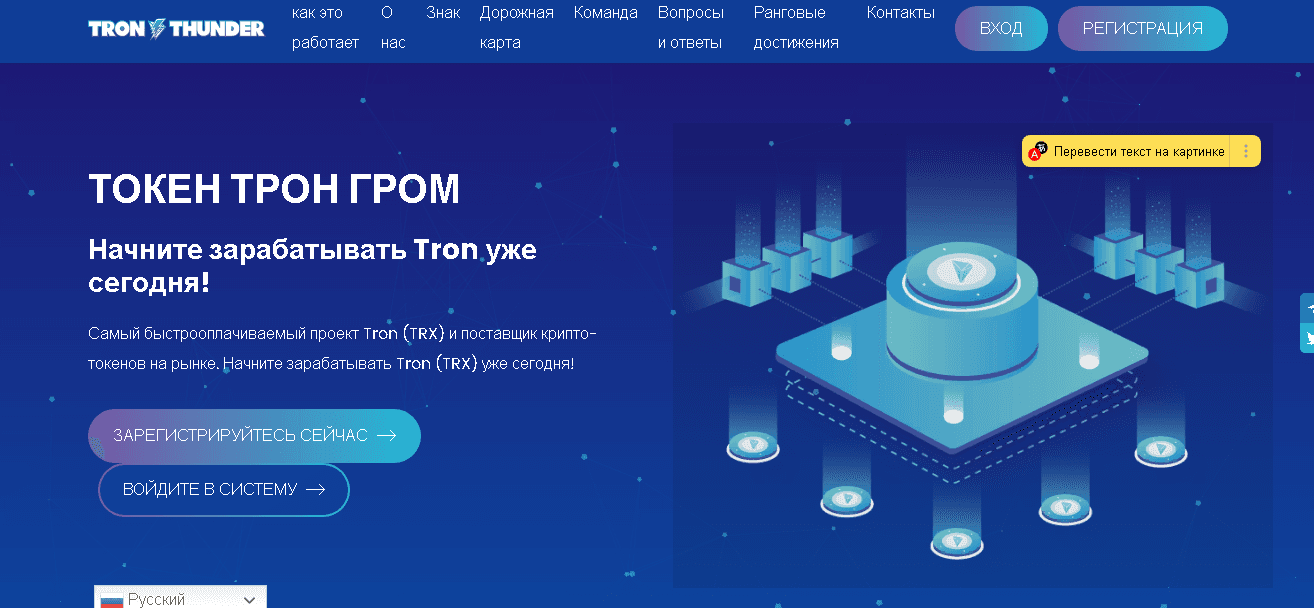Open the 'Контакты' nav link
This screenshot has height=608, width=1314.
point(900,13)
